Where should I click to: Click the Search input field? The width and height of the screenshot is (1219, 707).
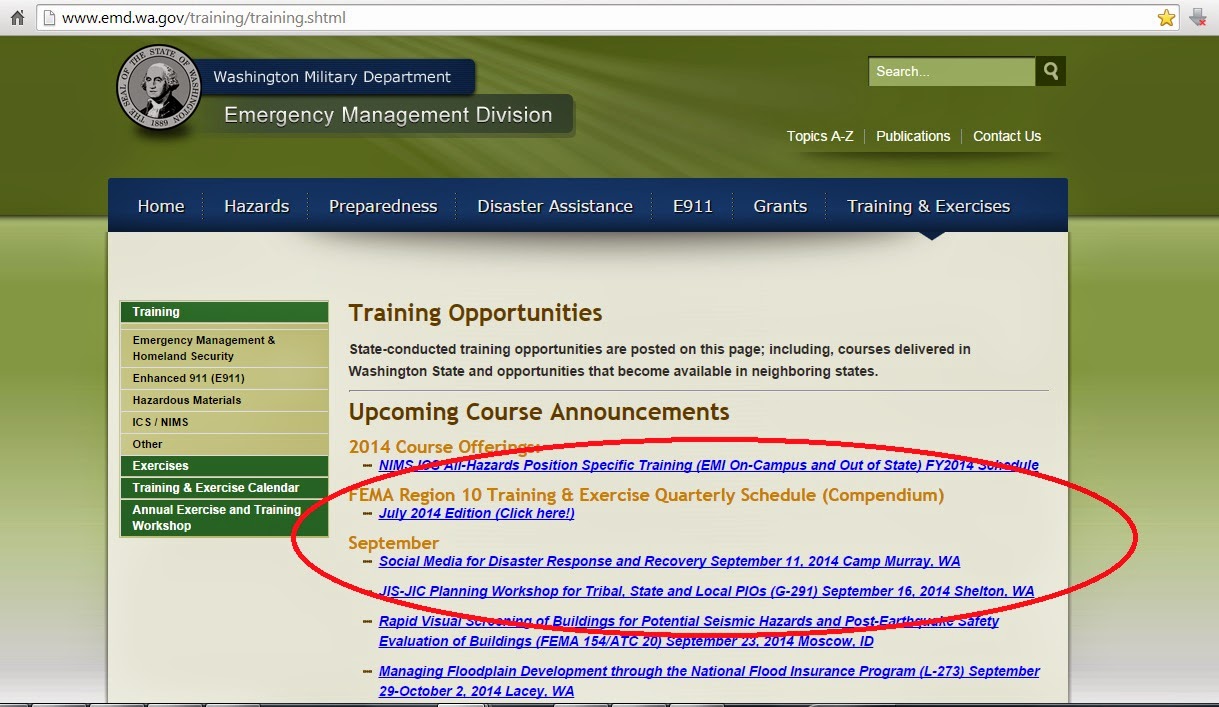click(x=952, y=71)
